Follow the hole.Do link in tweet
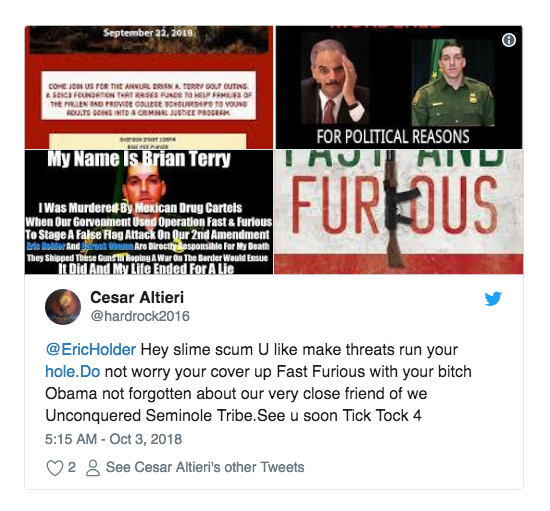The image size is (550, 511). click(73, 371)
